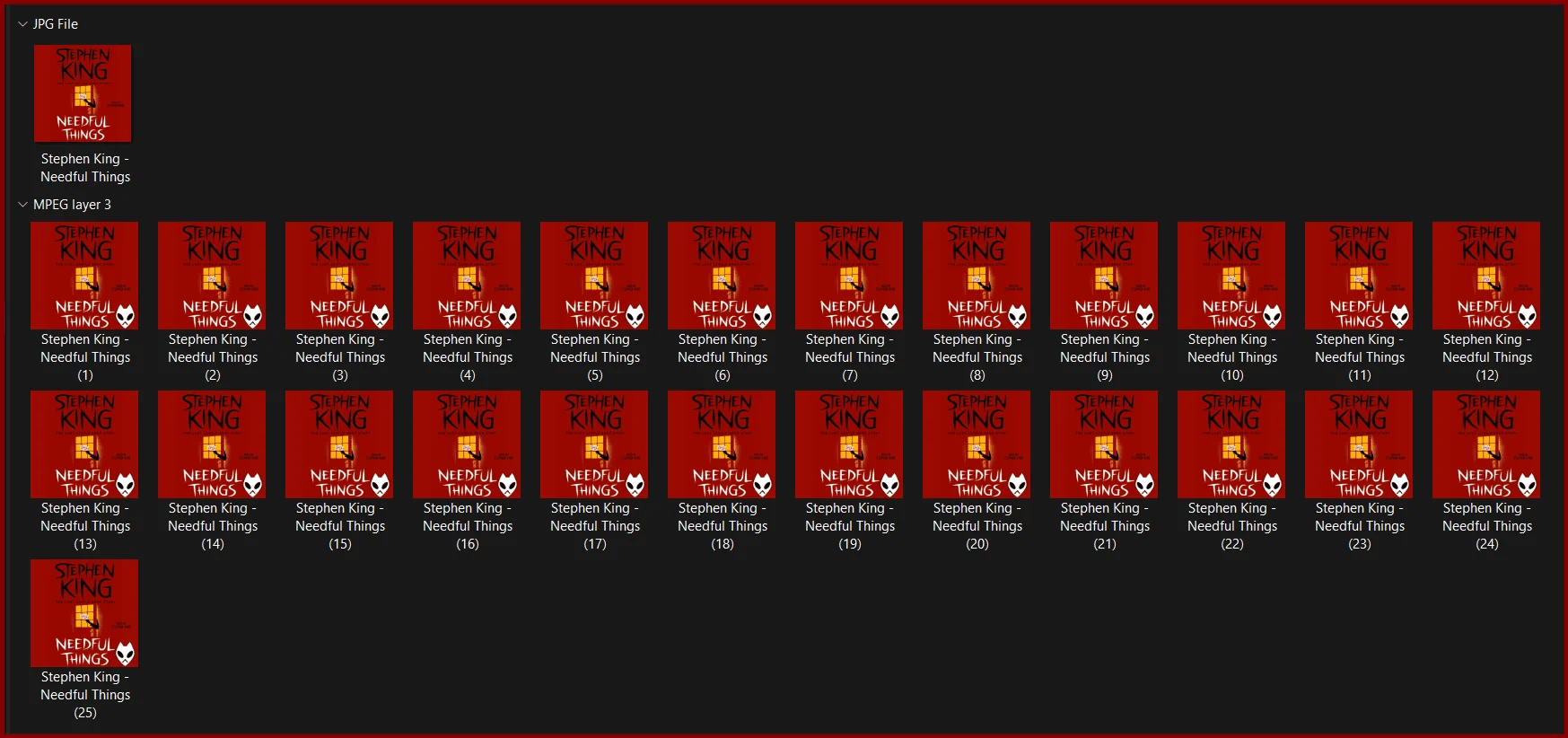The height and width of the screenshot is (738, 1568).
Task: Click file name label ending in (10)
Action: tap(1232, 357)
